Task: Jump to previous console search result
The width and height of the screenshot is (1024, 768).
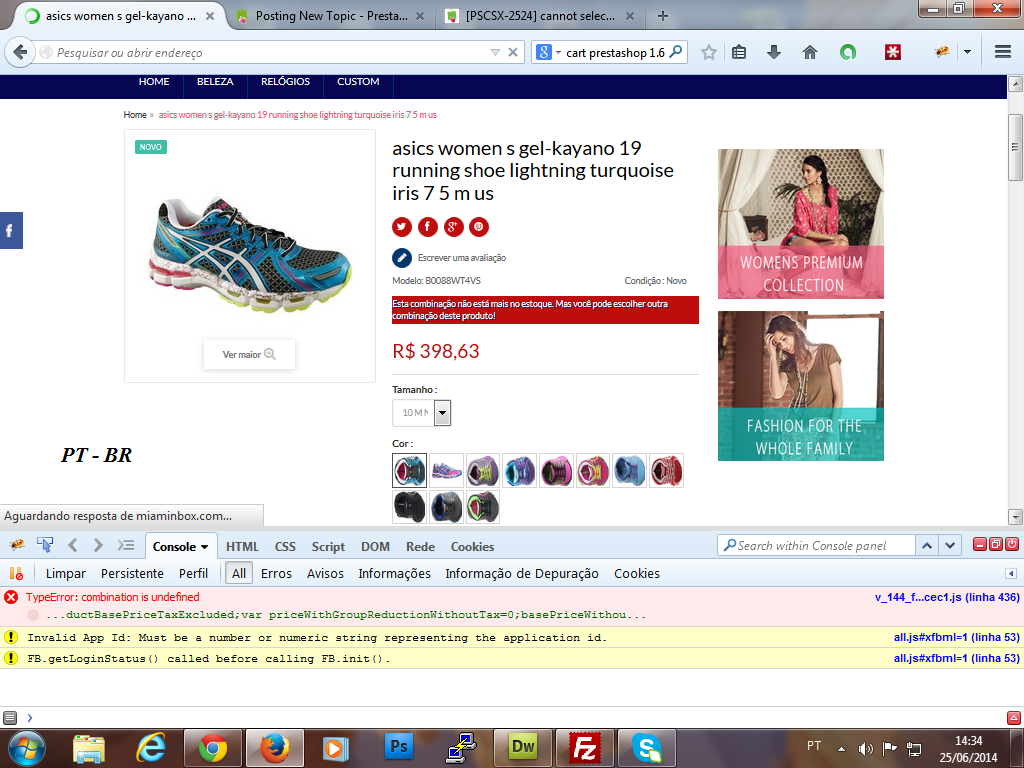Action: [x=927, y=545]
